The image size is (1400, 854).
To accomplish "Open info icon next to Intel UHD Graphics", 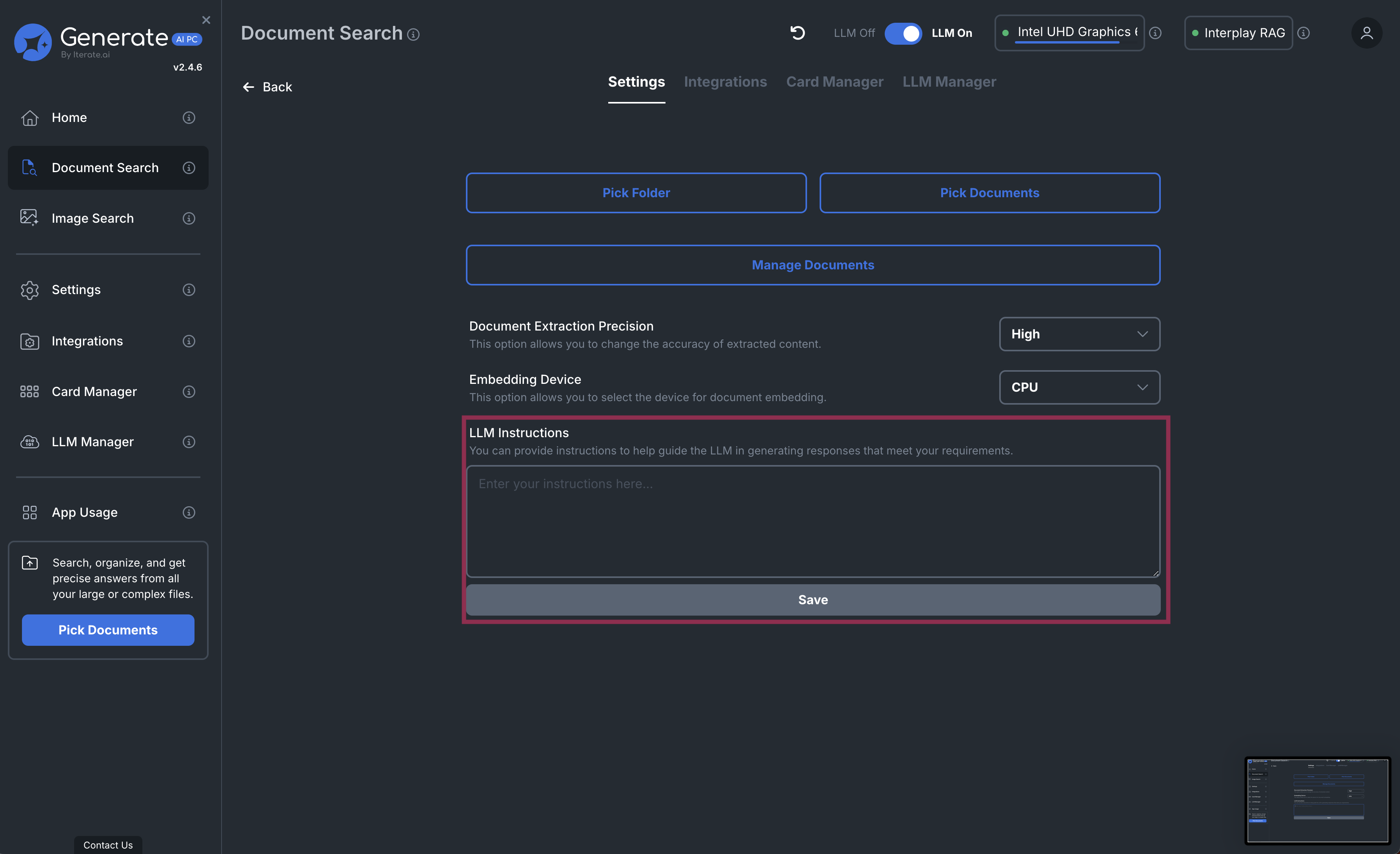I will [1155, 33].
